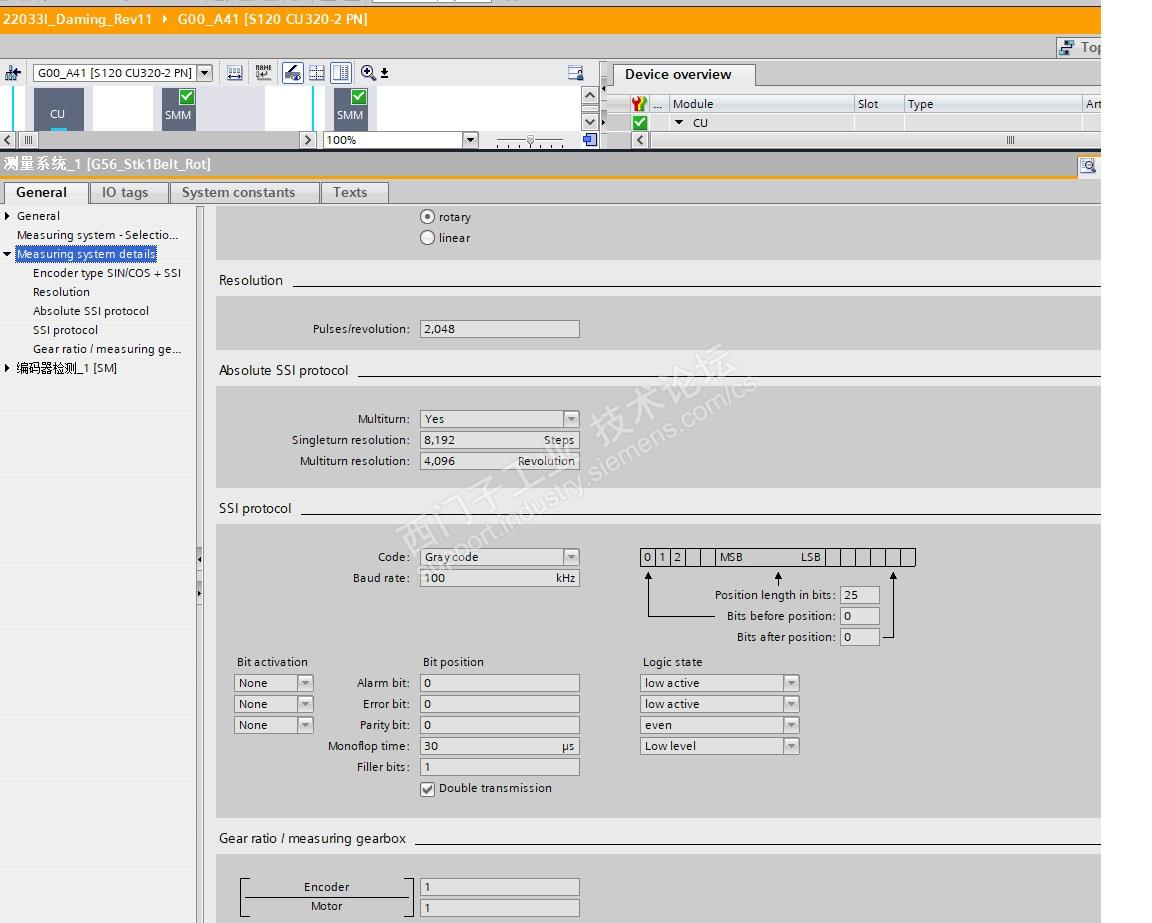Select Absolute SSI protocol tree entry
This screenshot has height=923, width=1152.
[90, 311]
